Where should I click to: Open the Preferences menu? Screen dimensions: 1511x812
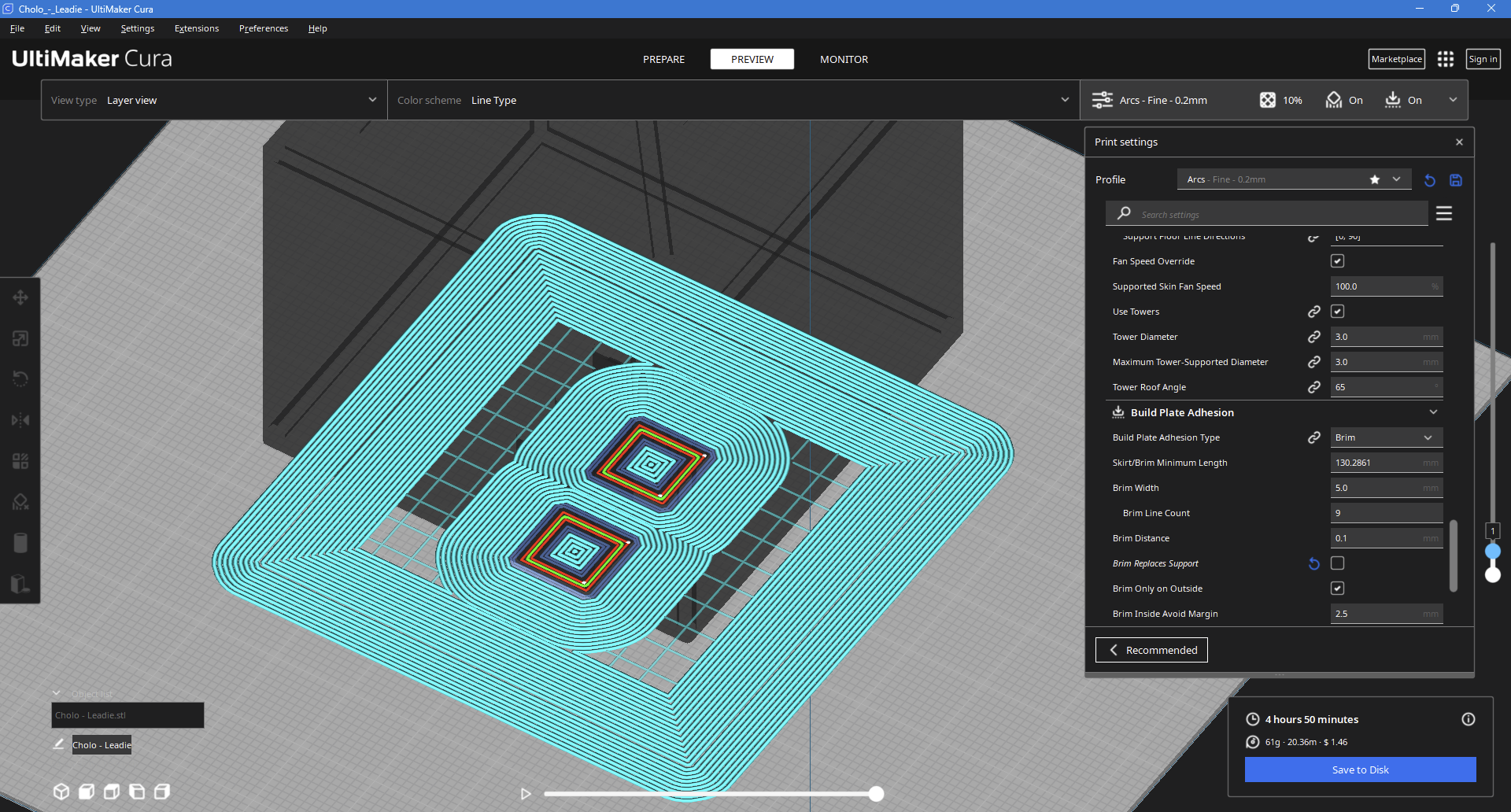coord(264,28)
